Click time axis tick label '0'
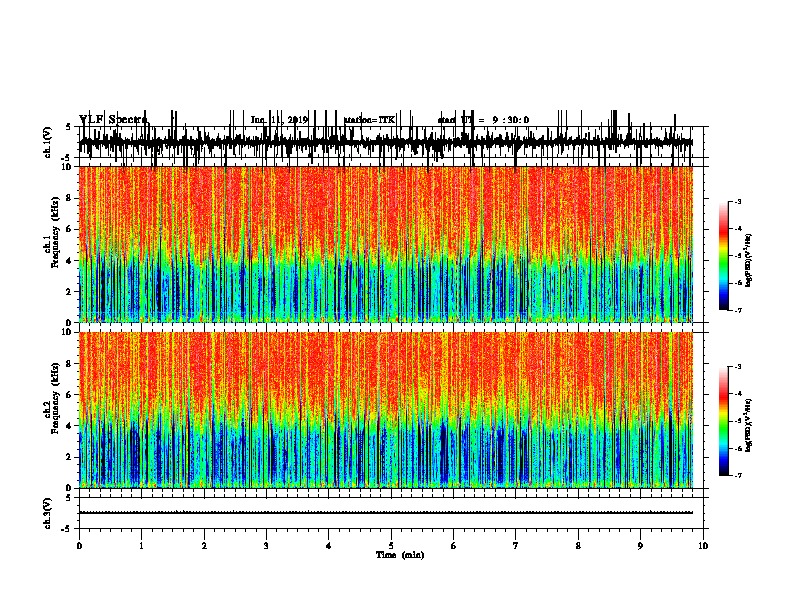Image resolution: width=792 pixels, height=612 pixels. 79,546
